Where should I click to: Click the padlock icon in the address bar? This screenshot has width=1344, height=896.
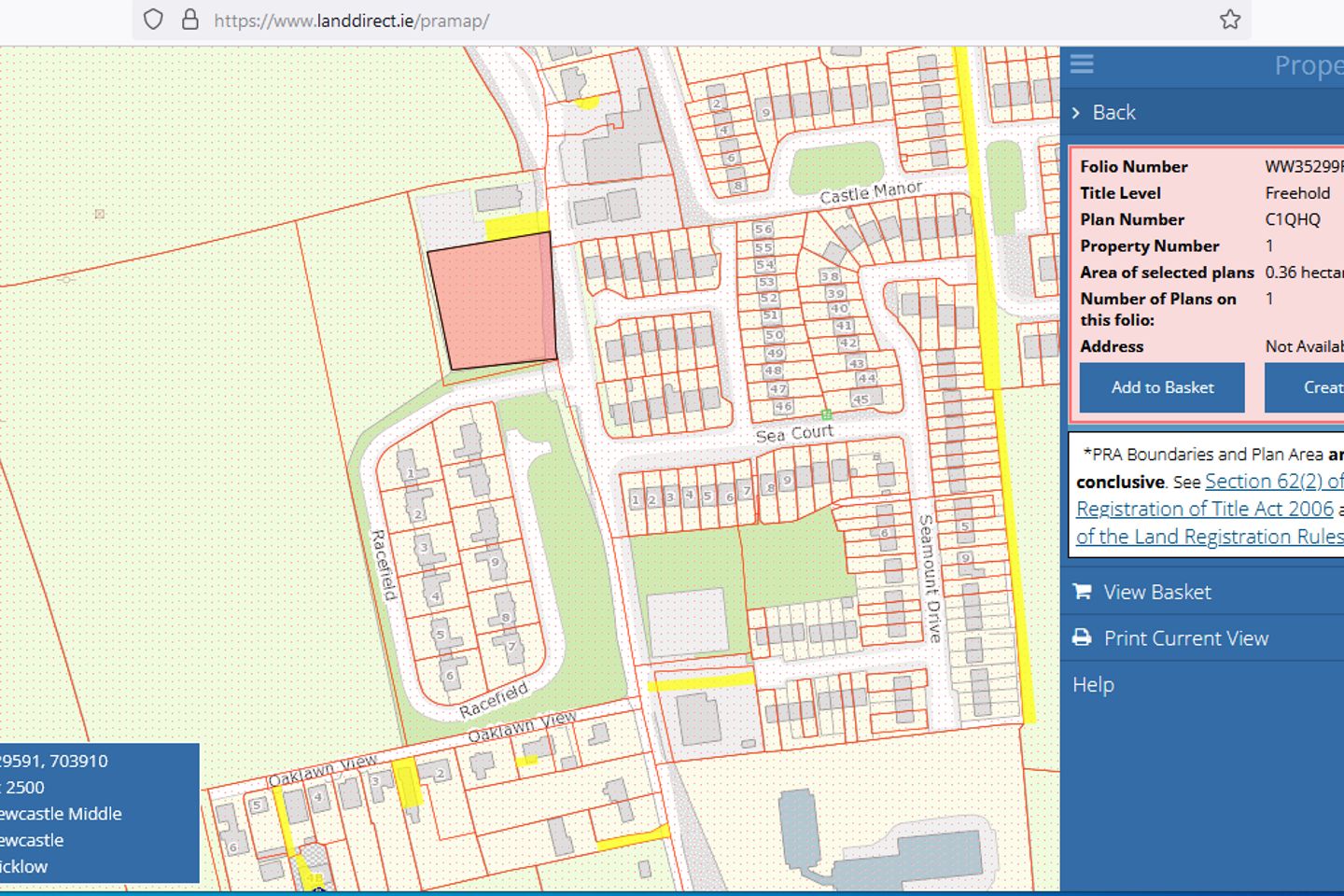click(191, 19)
